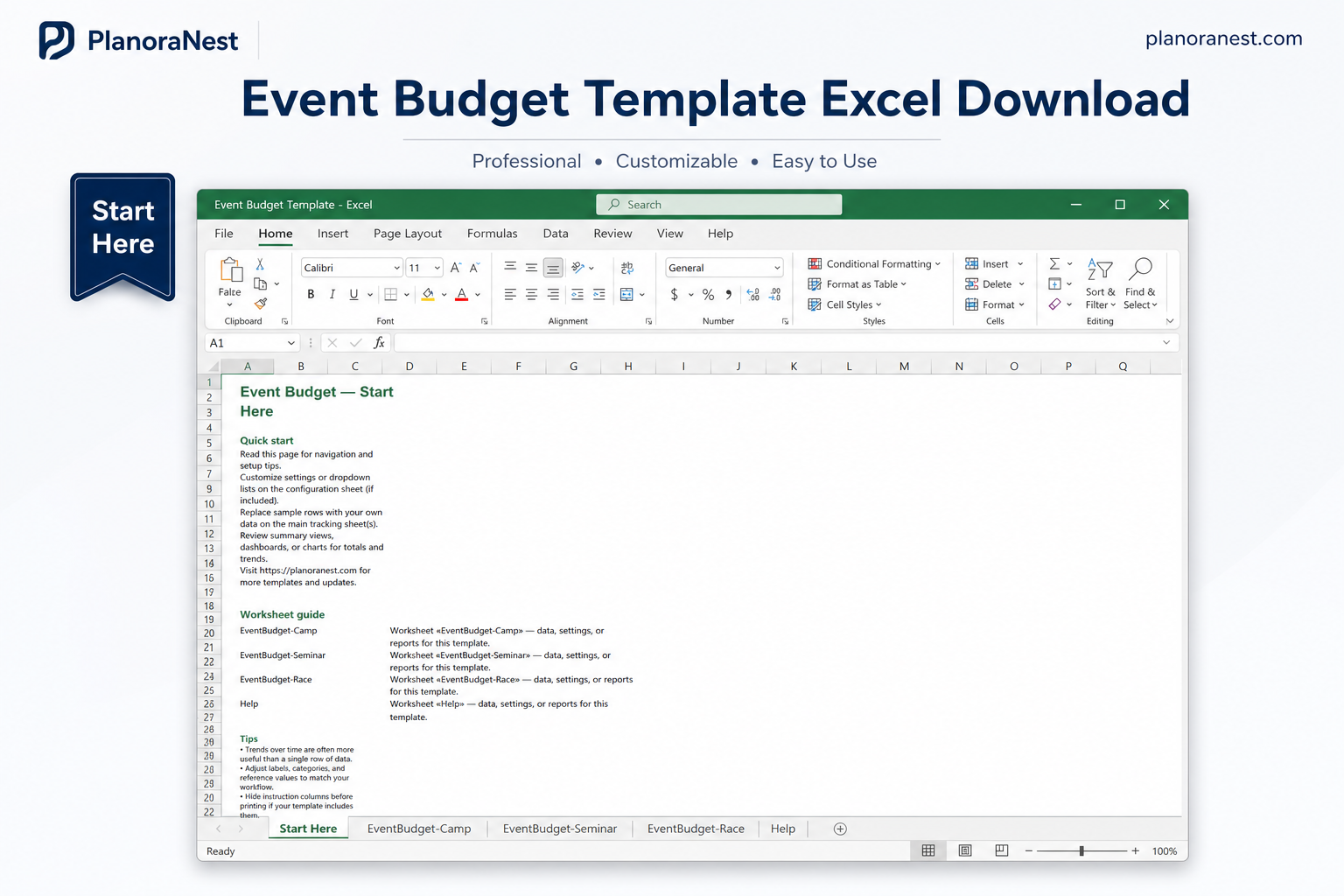Apply the Comma Style format
This screenshot has width=1344, height=896.
coord(729,295)
